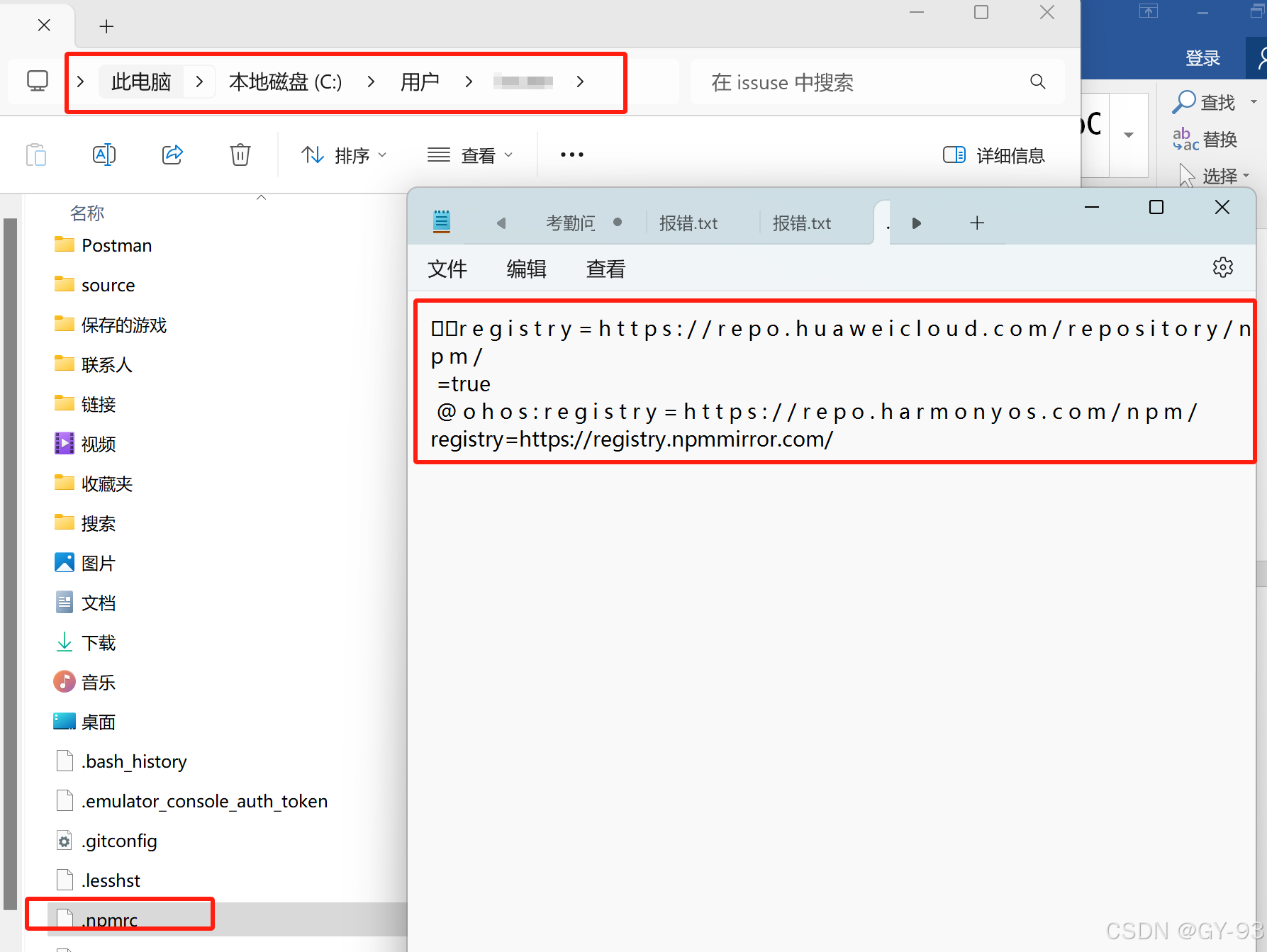The width and height of the screenshot is (1267, 952).
Task: Select the 联系人 folder
Action: pyautogui.click(x=94, y=364)
